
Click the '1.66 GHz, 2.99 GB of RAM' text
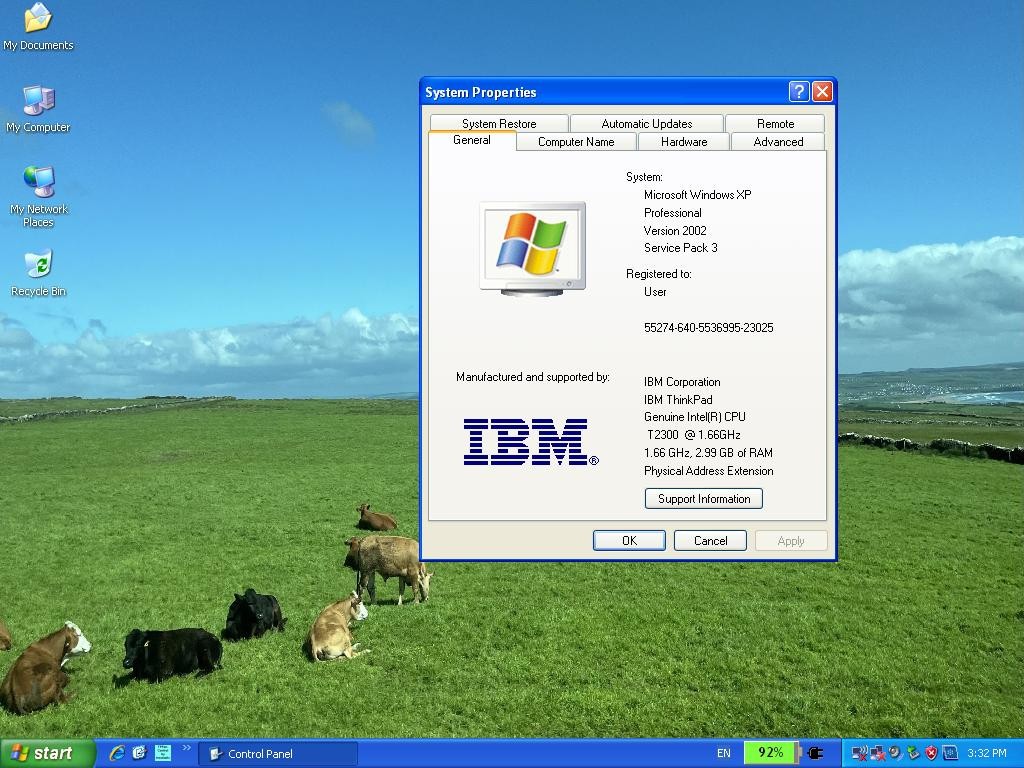pos(708,453)
